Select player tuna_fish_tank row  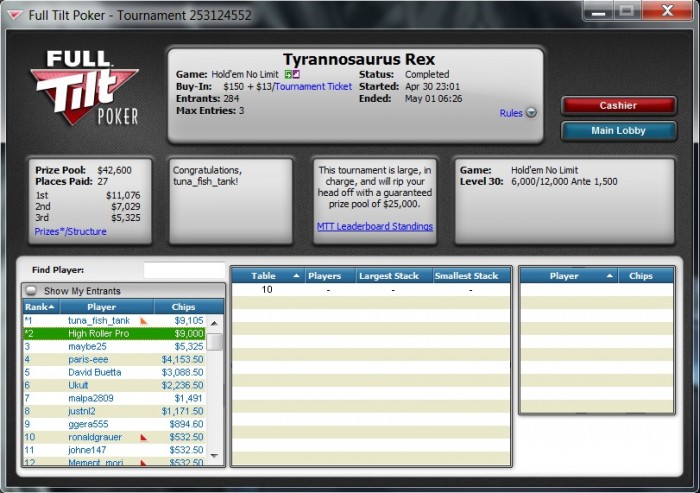(x=114, y=321)
